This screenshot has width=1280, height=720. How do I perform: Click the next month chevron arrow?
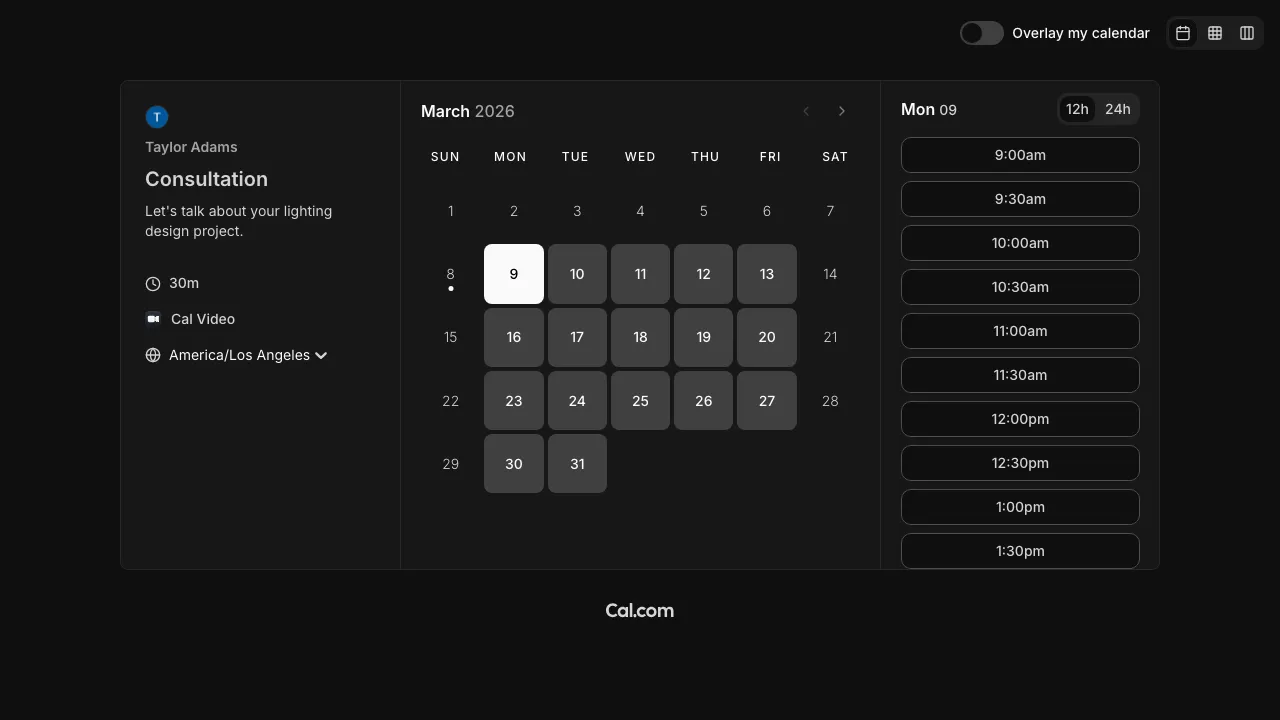tap(842, 111)
